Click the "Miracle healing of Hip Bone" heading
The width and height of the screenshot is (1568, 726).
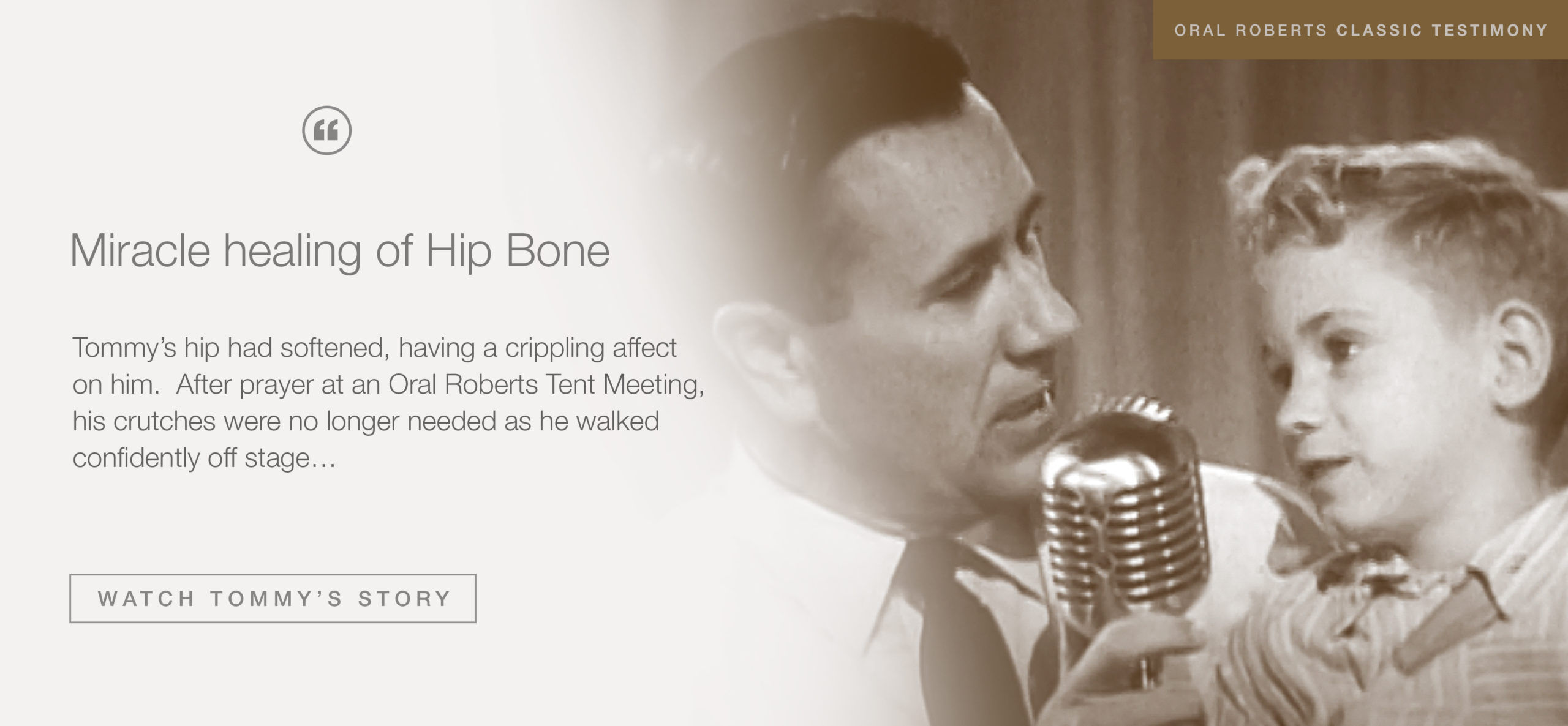pyautogui.click(x=340, y=250)
